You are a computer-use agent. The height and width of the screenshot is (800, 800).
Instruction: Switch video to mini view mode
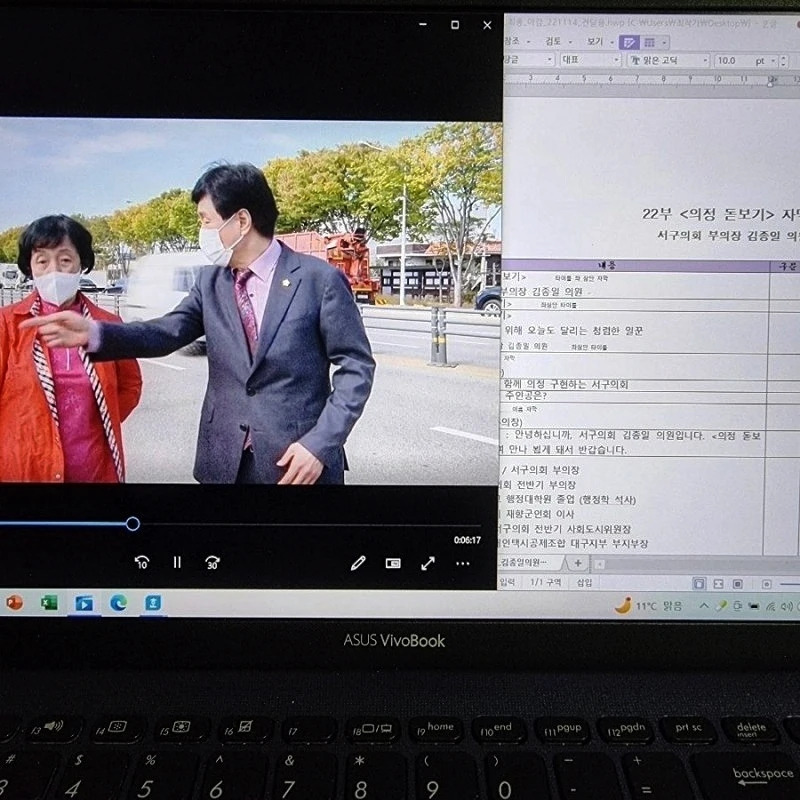(393, 563)
